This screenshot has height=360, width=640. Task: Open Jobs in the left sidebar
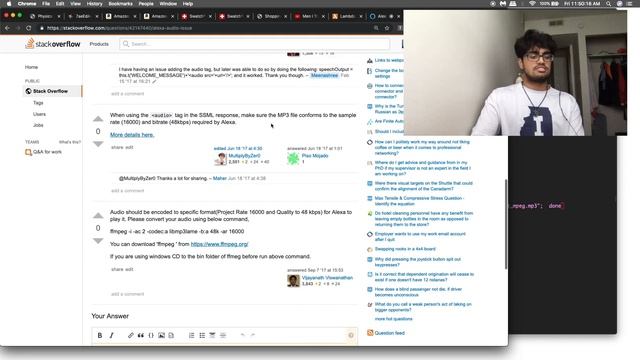(x=38, y=125)
